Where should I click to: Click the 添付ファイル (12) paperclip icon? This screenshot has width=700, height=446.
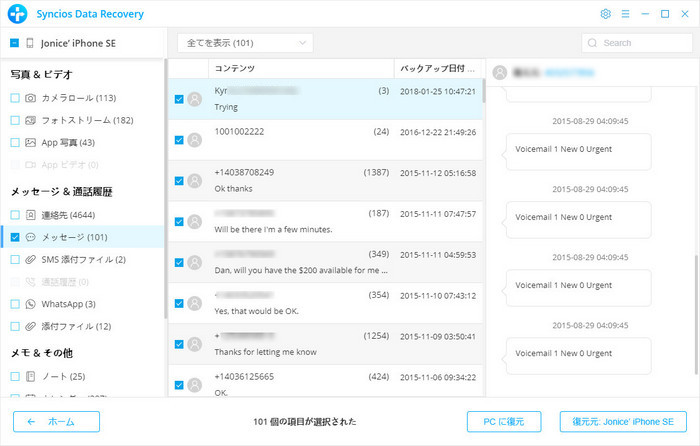30,326
